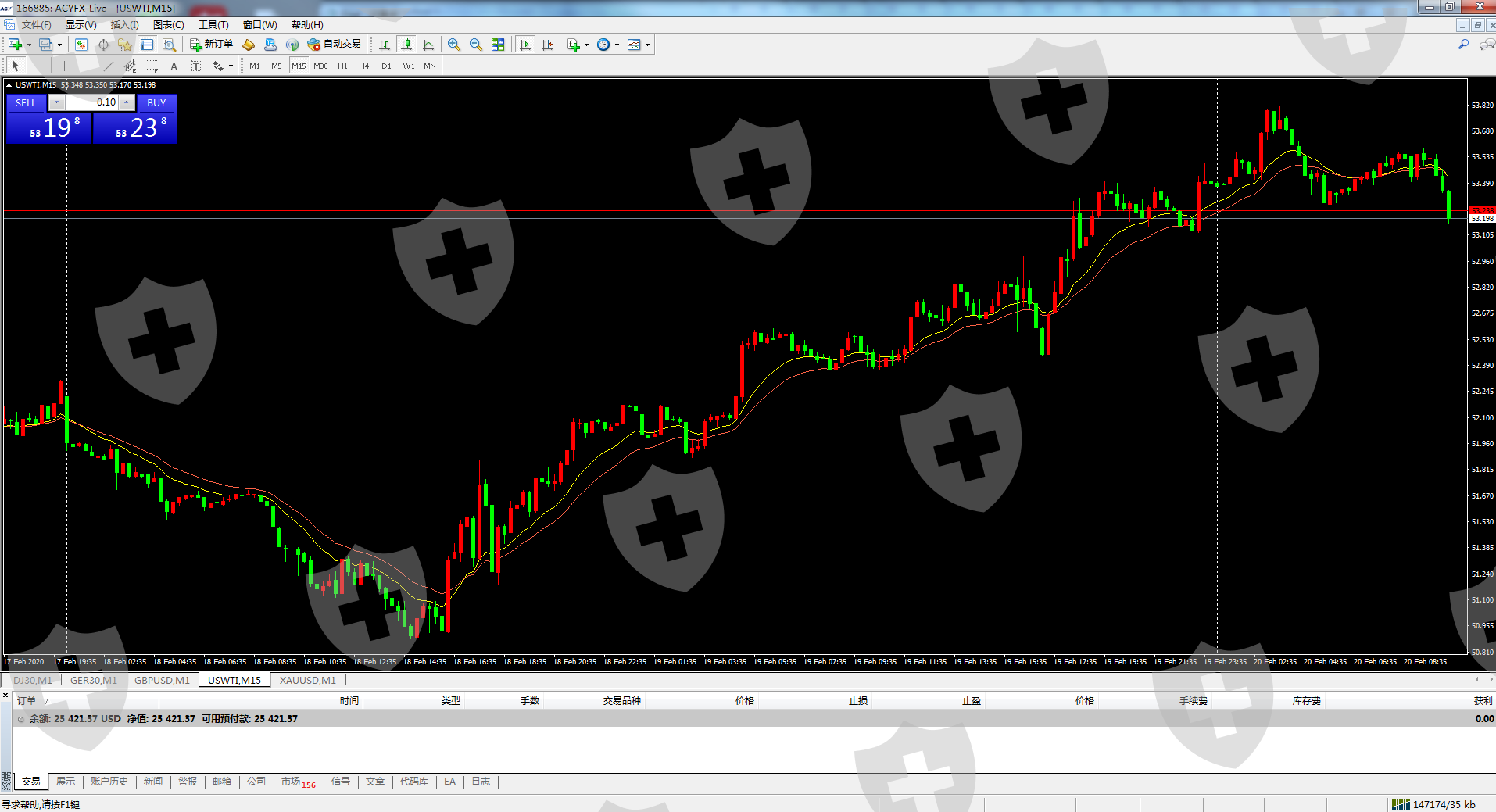Expand the chart templates dropdown arrow
The width and height of the screenshot is (1496, 812).
coord(647,45)
